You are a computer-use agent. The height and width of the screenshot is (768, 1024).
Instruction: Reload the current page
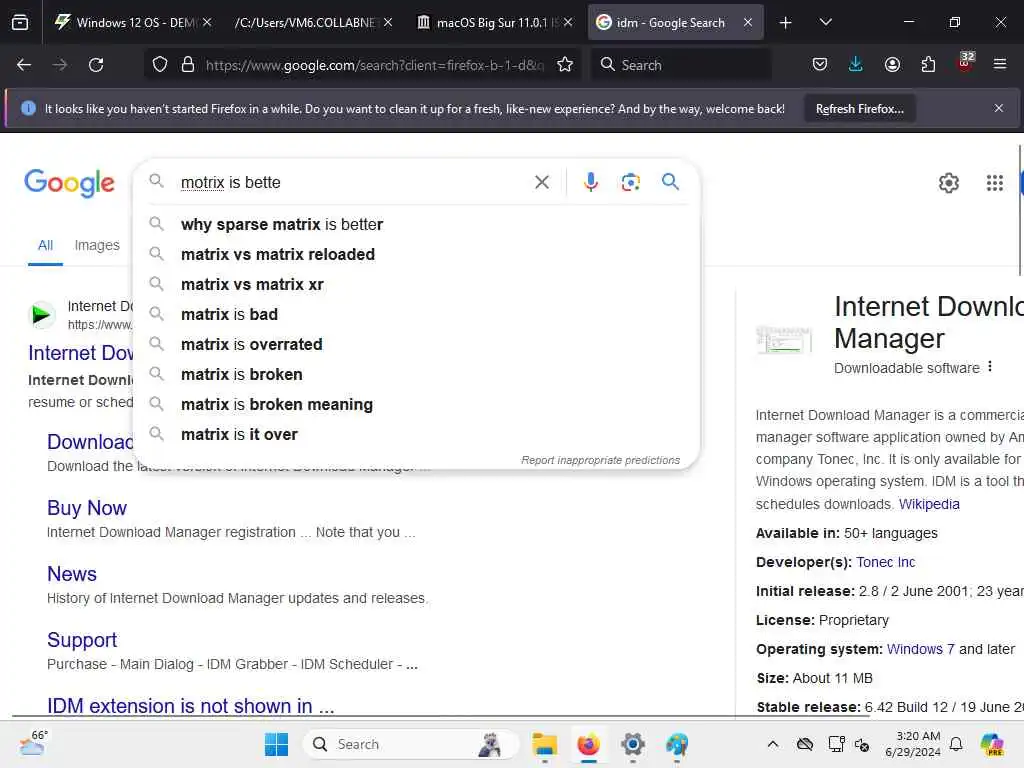click(x=96, y=65)
